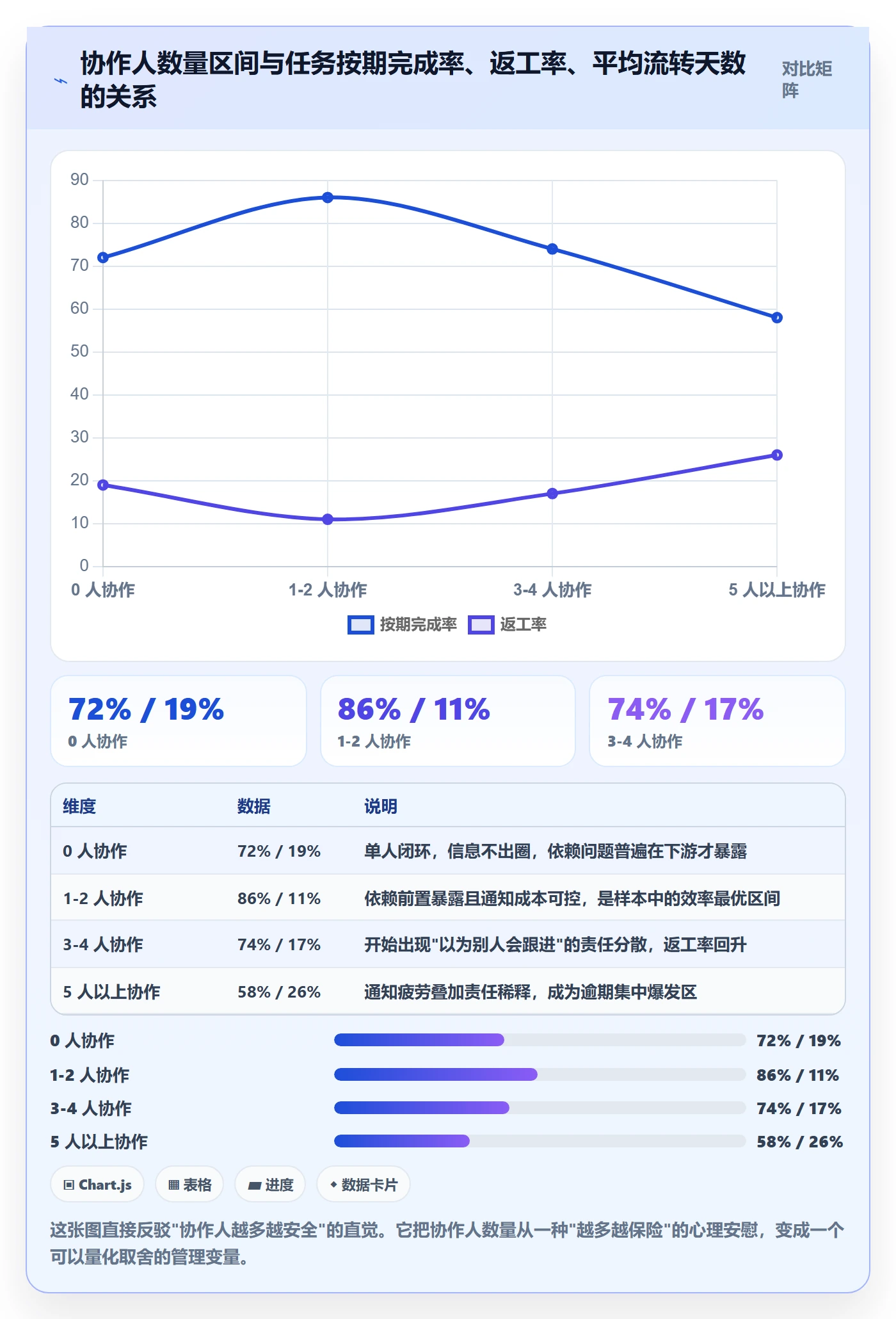
Task: Click 按期完成率 point at 5 人以上协作
Action: coord(777,318)
